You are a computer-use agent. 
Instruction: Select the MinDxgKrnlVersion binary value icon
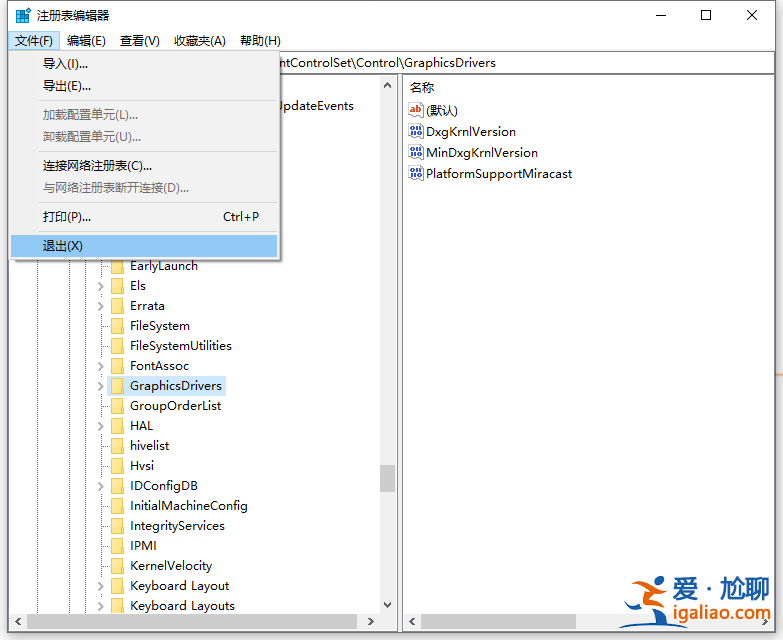(x=415, y=152)
